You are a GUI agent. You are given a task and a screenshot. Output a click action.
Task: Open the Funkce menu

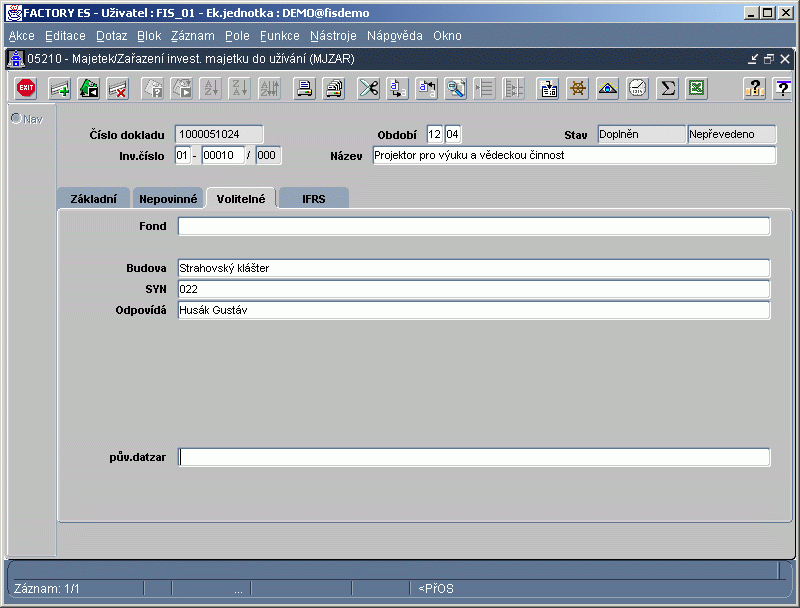[280, 36]
